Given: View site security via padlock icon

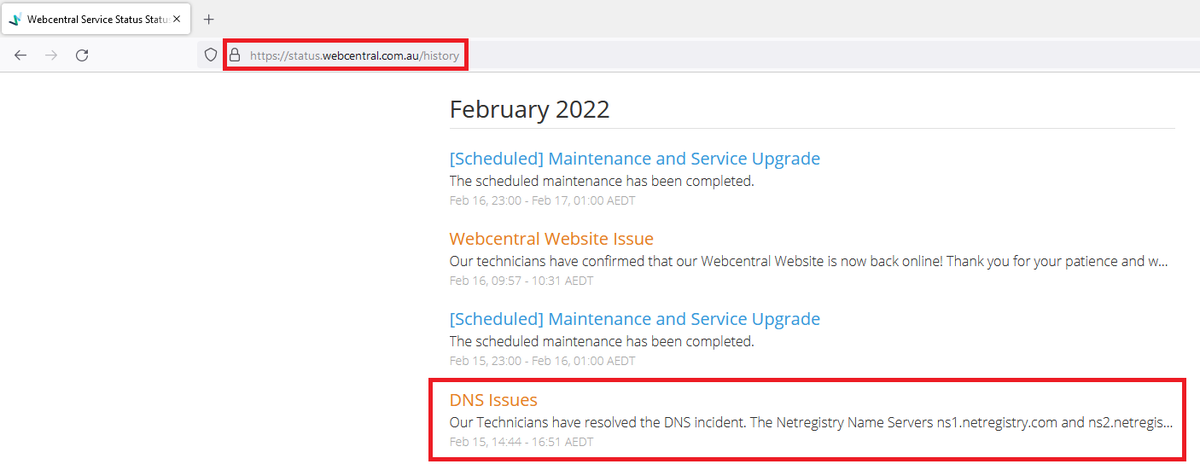Looking at the screenshot, I should [x=235, y=55].
